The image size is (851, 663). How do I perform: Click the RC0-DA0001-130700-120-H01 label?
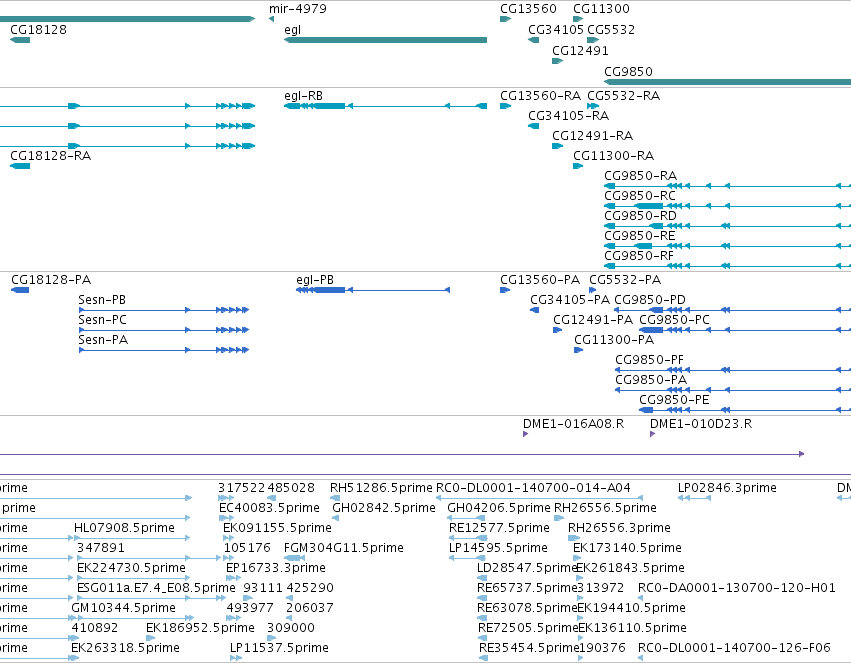tap(736, 588)
